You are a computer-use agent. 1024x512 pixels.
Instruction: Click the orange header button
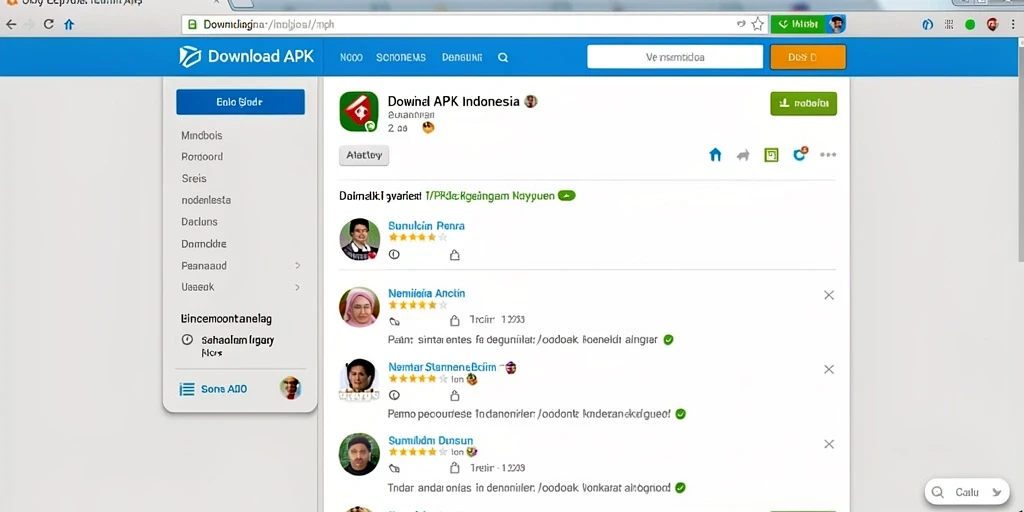pos(808,57)
